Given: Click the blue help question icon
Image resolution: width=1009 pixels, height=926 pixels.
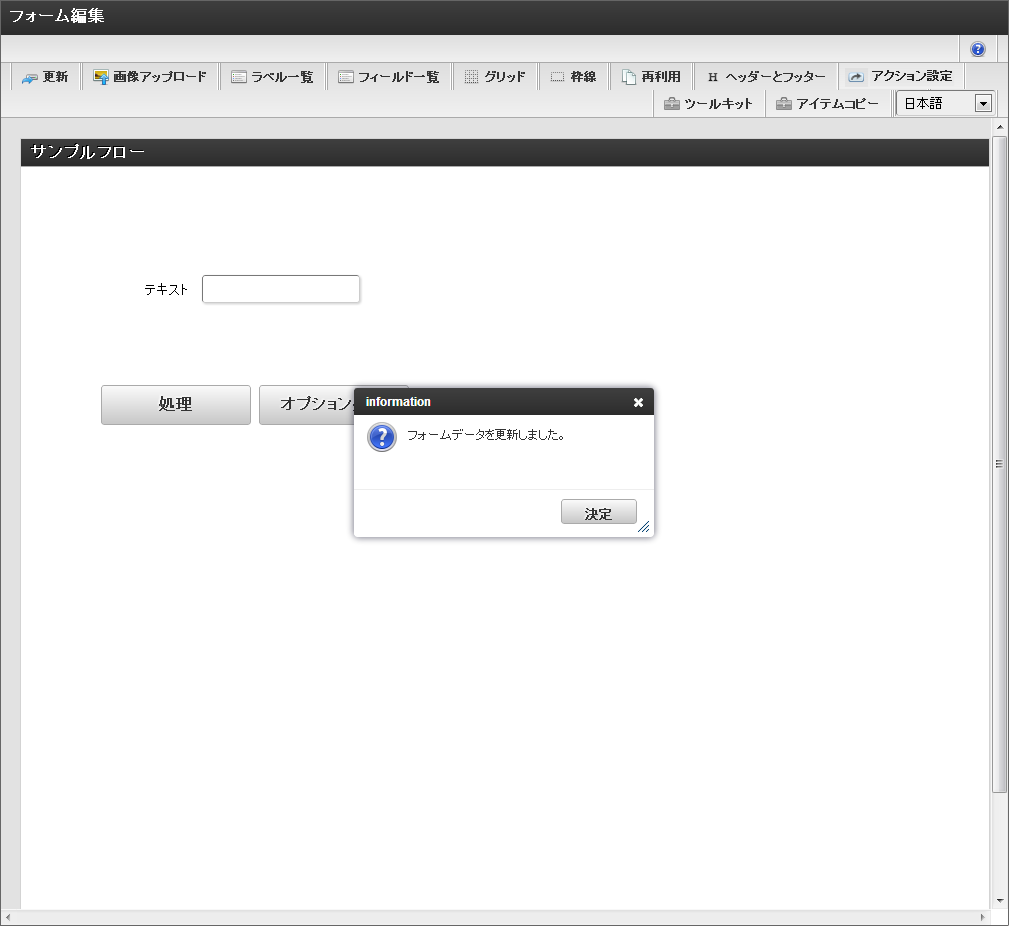Looking at the screenshot, I should coord(978,49).
